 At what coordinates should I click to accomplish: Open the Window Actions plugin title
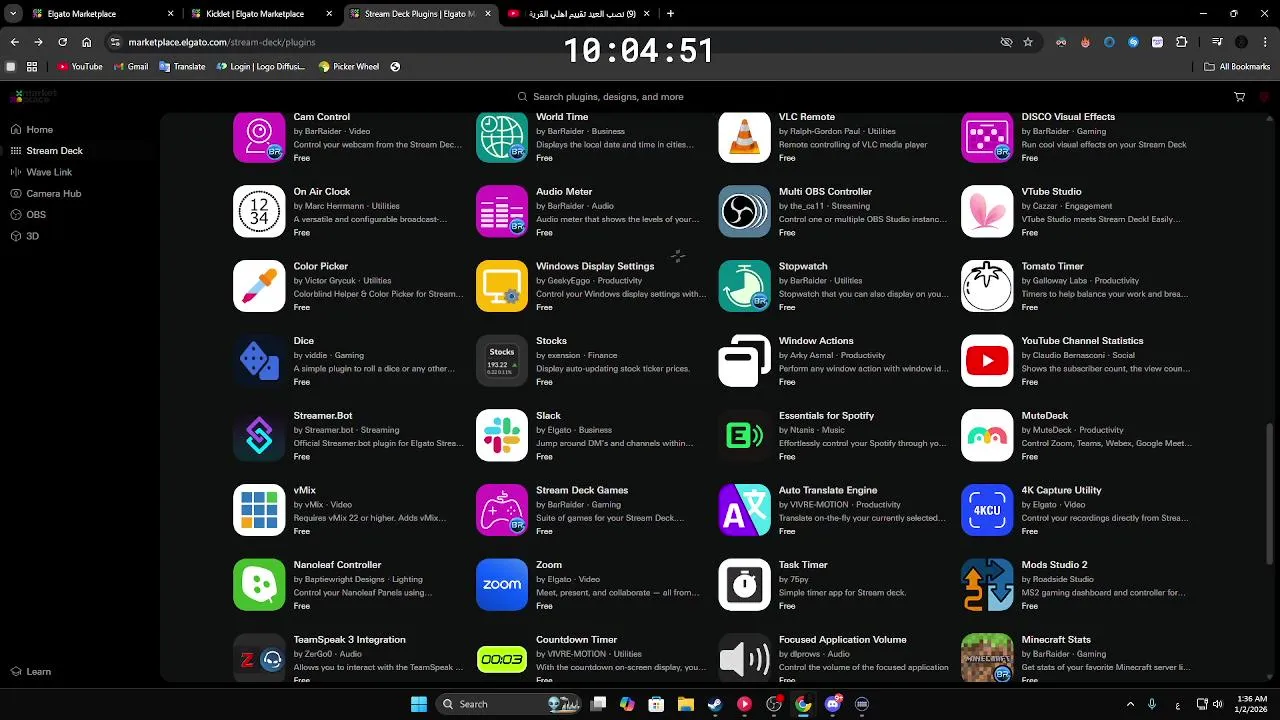coord(816,341)
